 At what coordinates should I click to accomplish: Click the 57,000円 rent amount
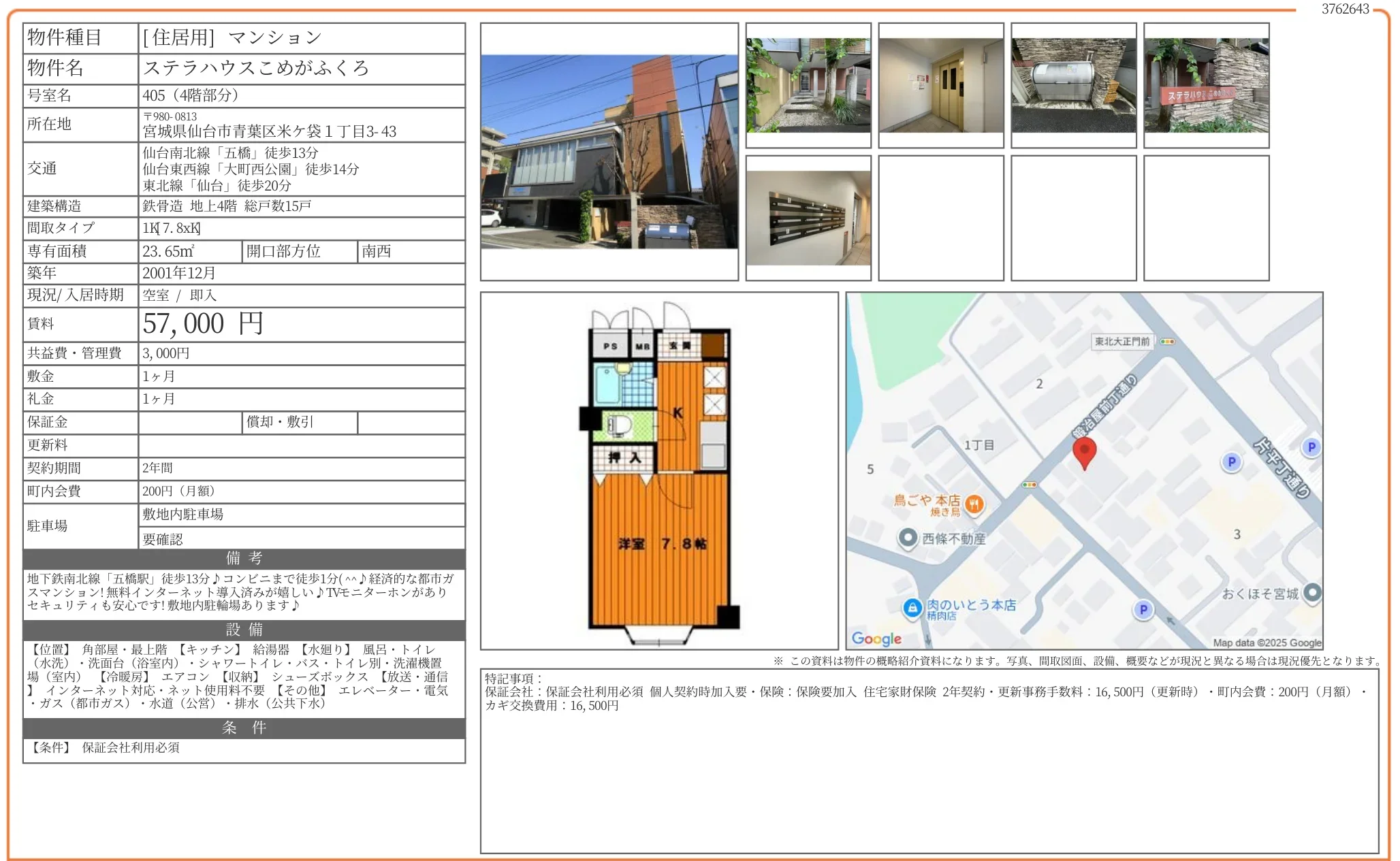(x=203, y=324)
